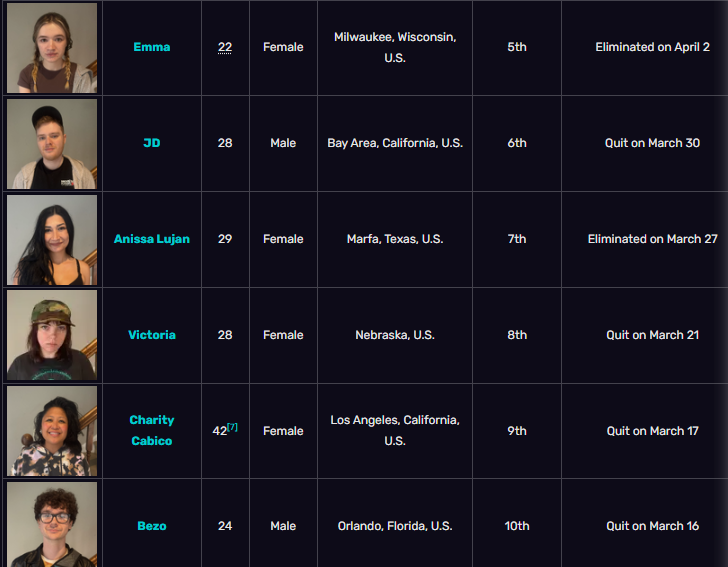The height and width of the screenshot is (567, 728).
Task: Select the age 29 cell
Action: [x=225, y=239]
